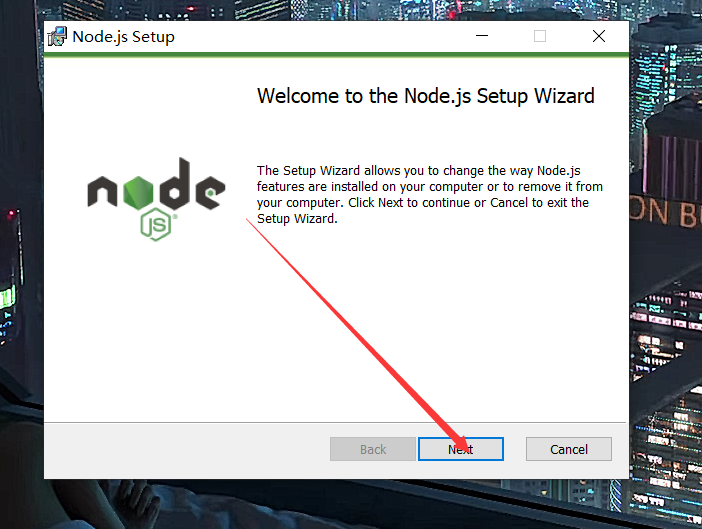Click the Setup Wizard description paragraph
The height and width of the screenshot is (529, 702).
tap(430, 195)
